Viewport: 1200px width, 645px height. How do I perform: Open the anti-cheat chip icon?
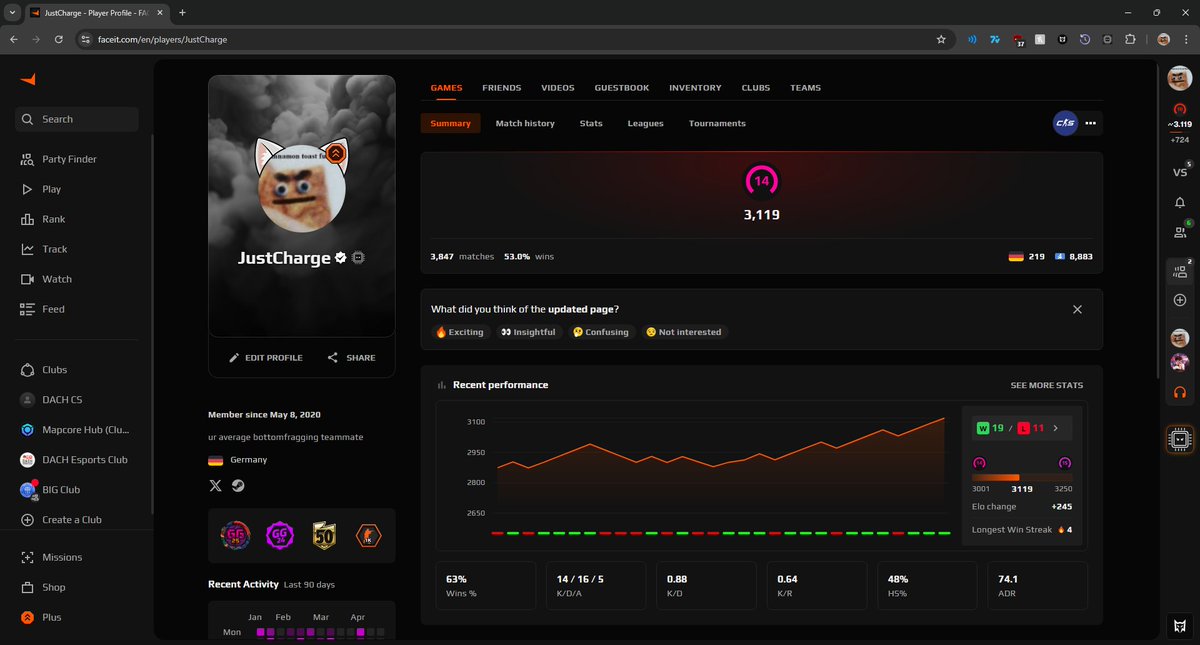[x=1180, y=439]
